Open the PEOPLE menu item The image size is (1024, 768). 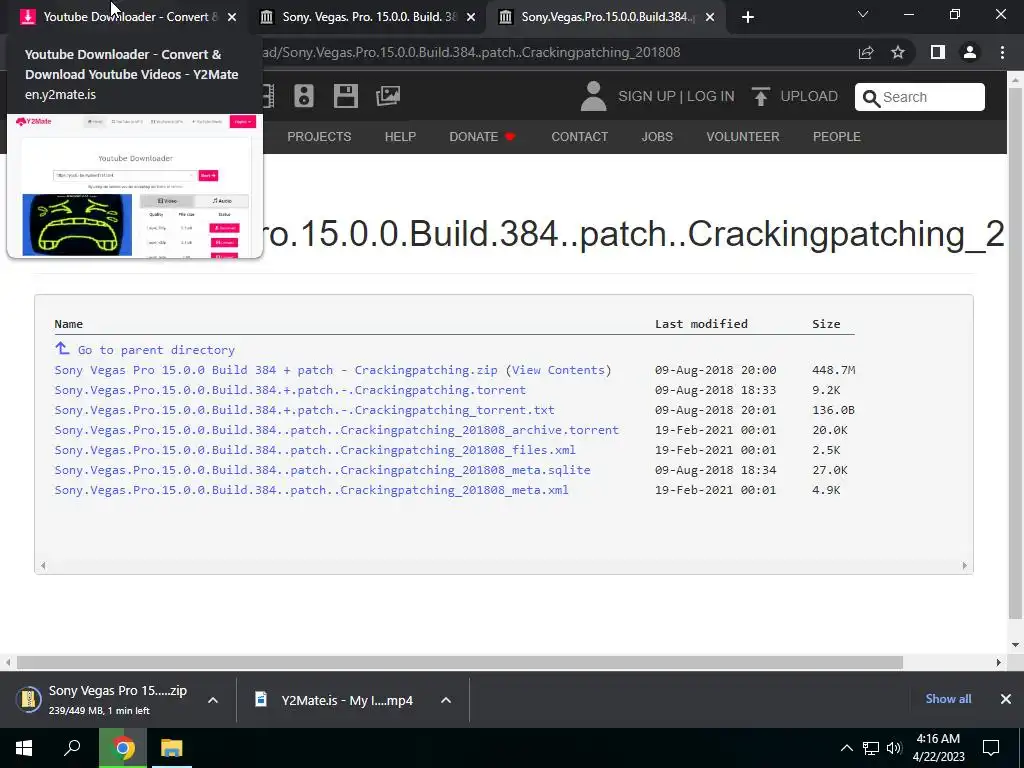pos(837,136)
